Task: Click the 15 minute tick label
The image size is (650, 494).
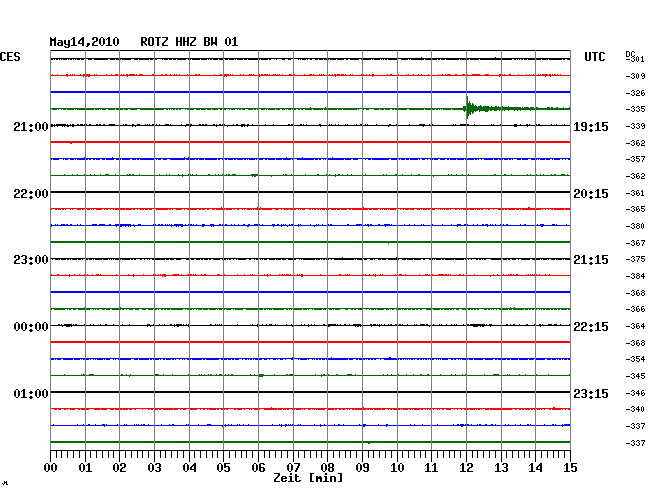Action: point(570,468)
